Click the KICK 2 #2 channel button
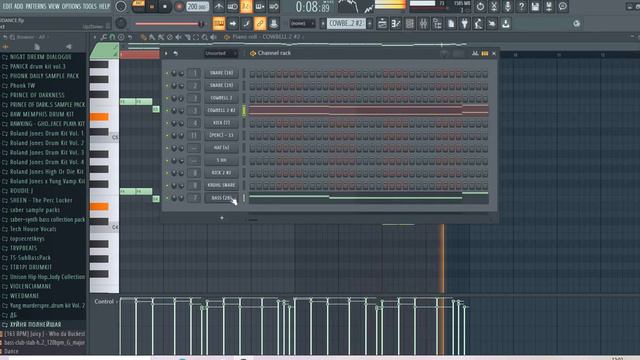Viewport: 640px width, 360px height. tap(221, 173)
